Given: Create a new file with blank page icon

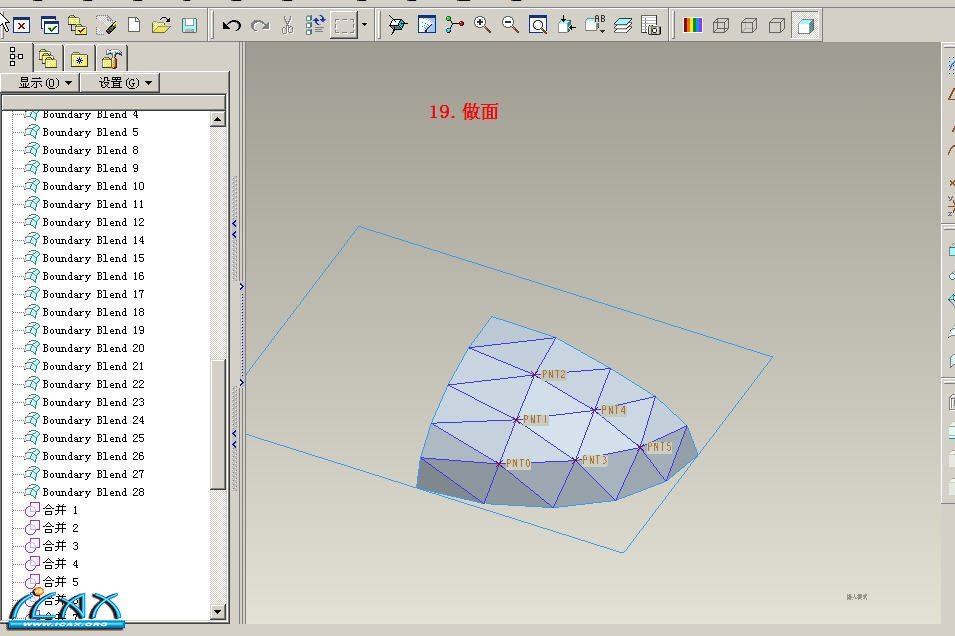Looking at the screenshot, I should click(x=134, y=26).
